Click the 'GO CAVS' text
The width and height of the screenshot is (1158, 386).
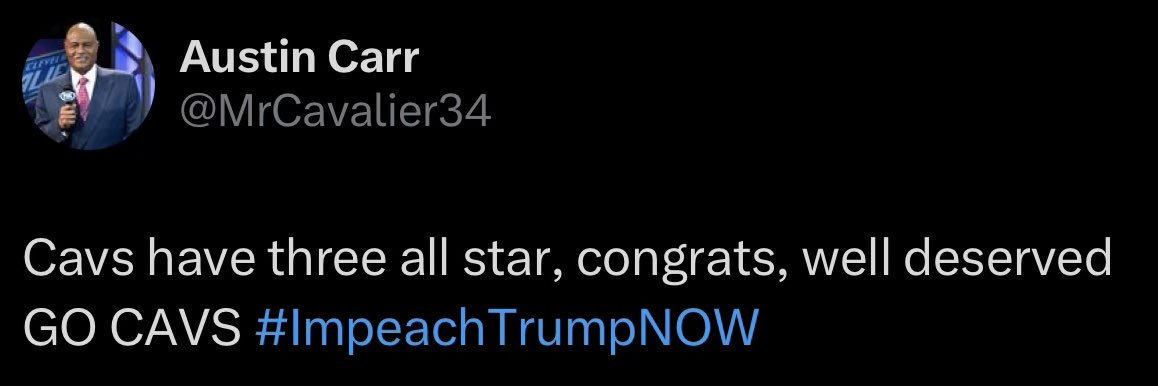click(132, 326)
